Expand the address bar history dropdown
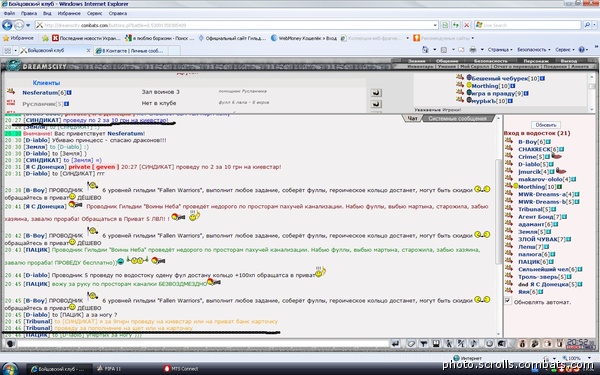Viewport: 600px width, 375px height. coord(435,25)
